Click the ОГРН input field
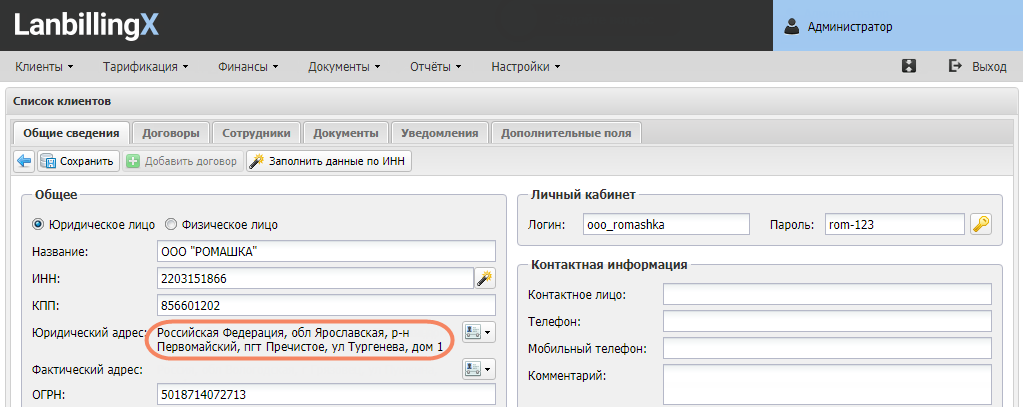This screenshot has width=1023, height=407. [x=326, y=394]
